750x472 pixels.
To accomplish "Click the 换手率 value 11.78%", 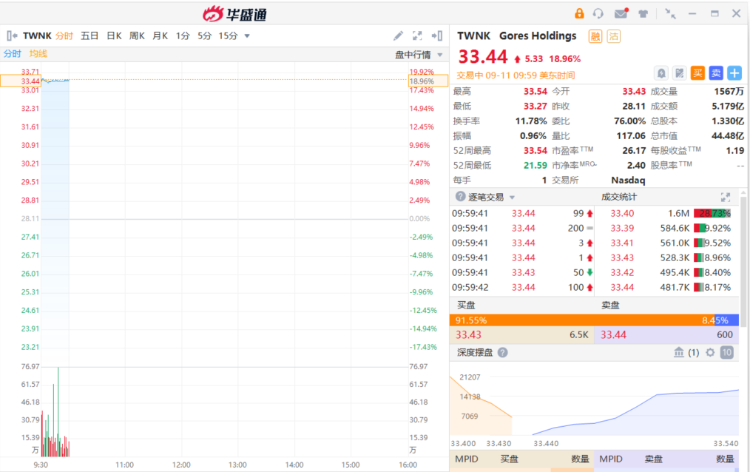I will coord(531,121).
